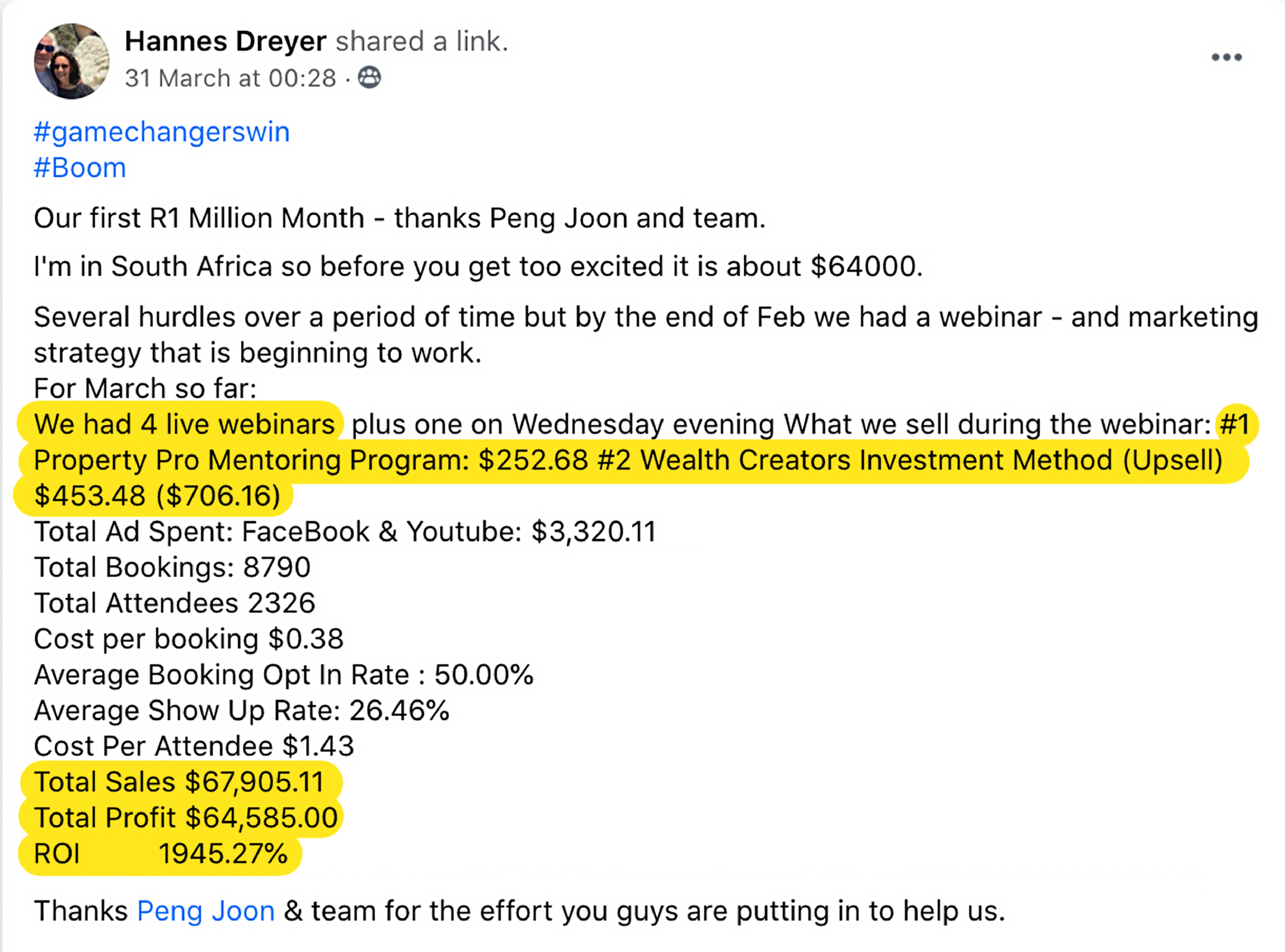Click the Total Bookings: 8790 line
1285x952 pixels.
point(172,567)
